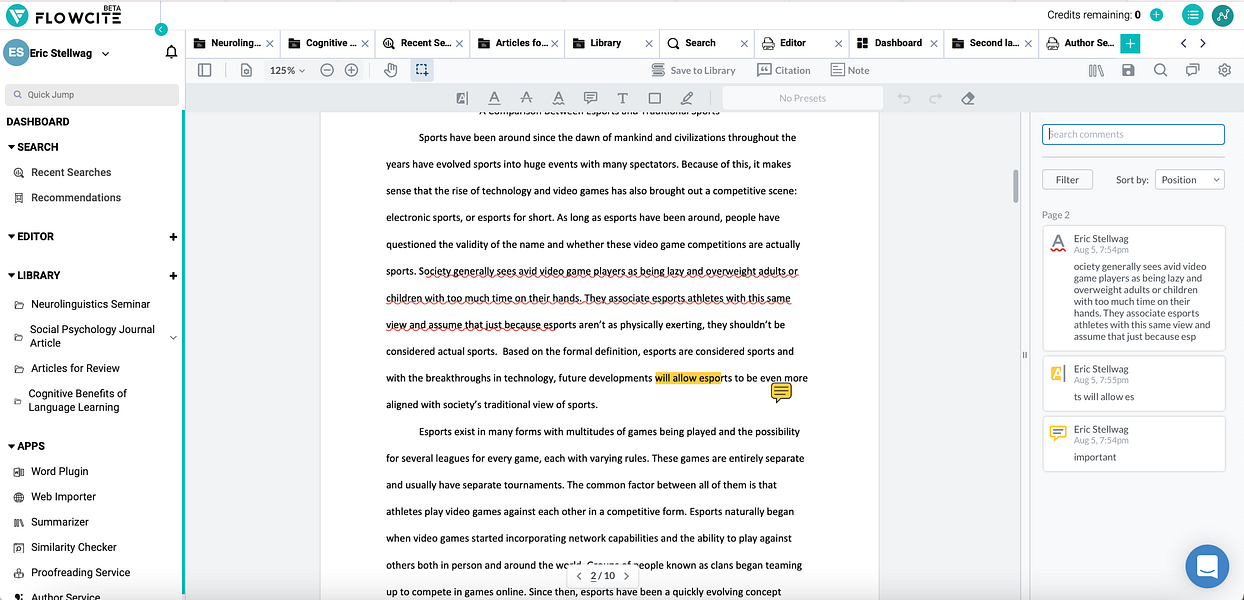Choose the underline annotation tool
The height and width of the screenshot is (600, 1244).
tap(494, 98)
